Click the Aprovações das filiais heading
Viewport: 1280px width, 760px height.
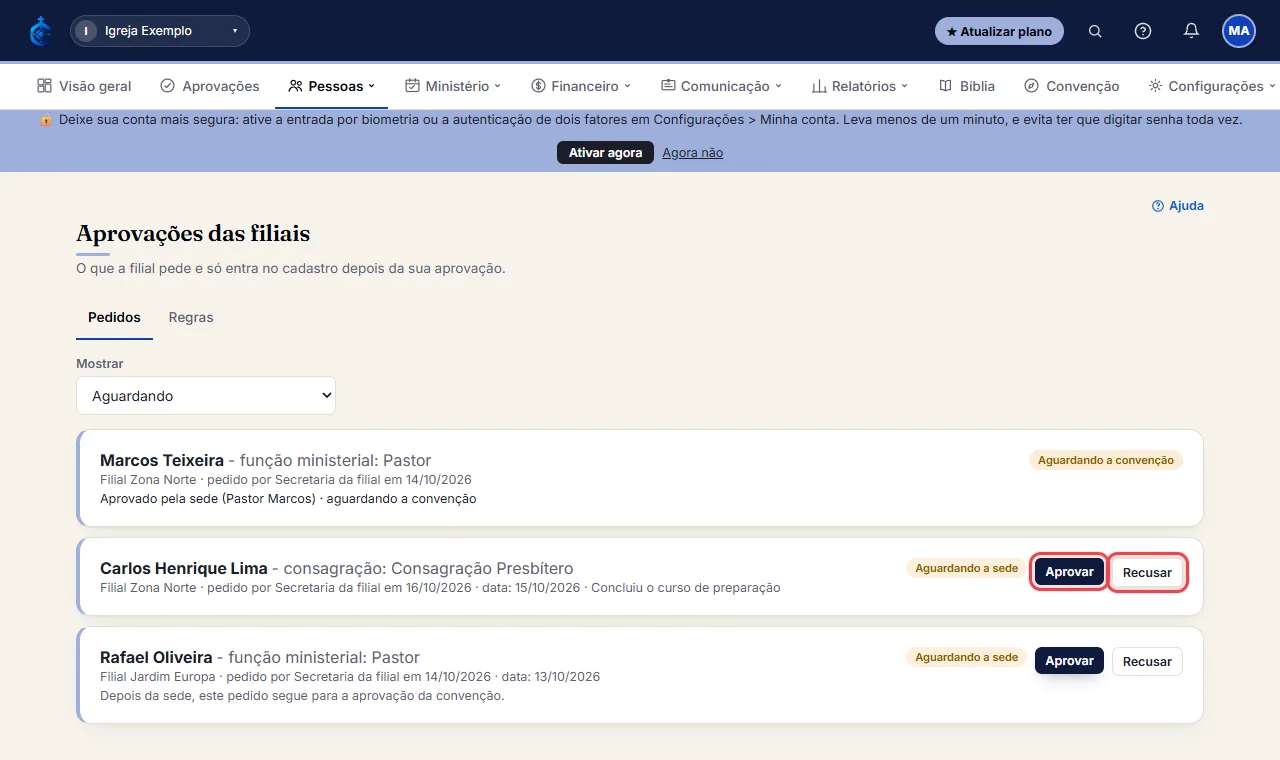pyautogui.click(x=193, y=234)
